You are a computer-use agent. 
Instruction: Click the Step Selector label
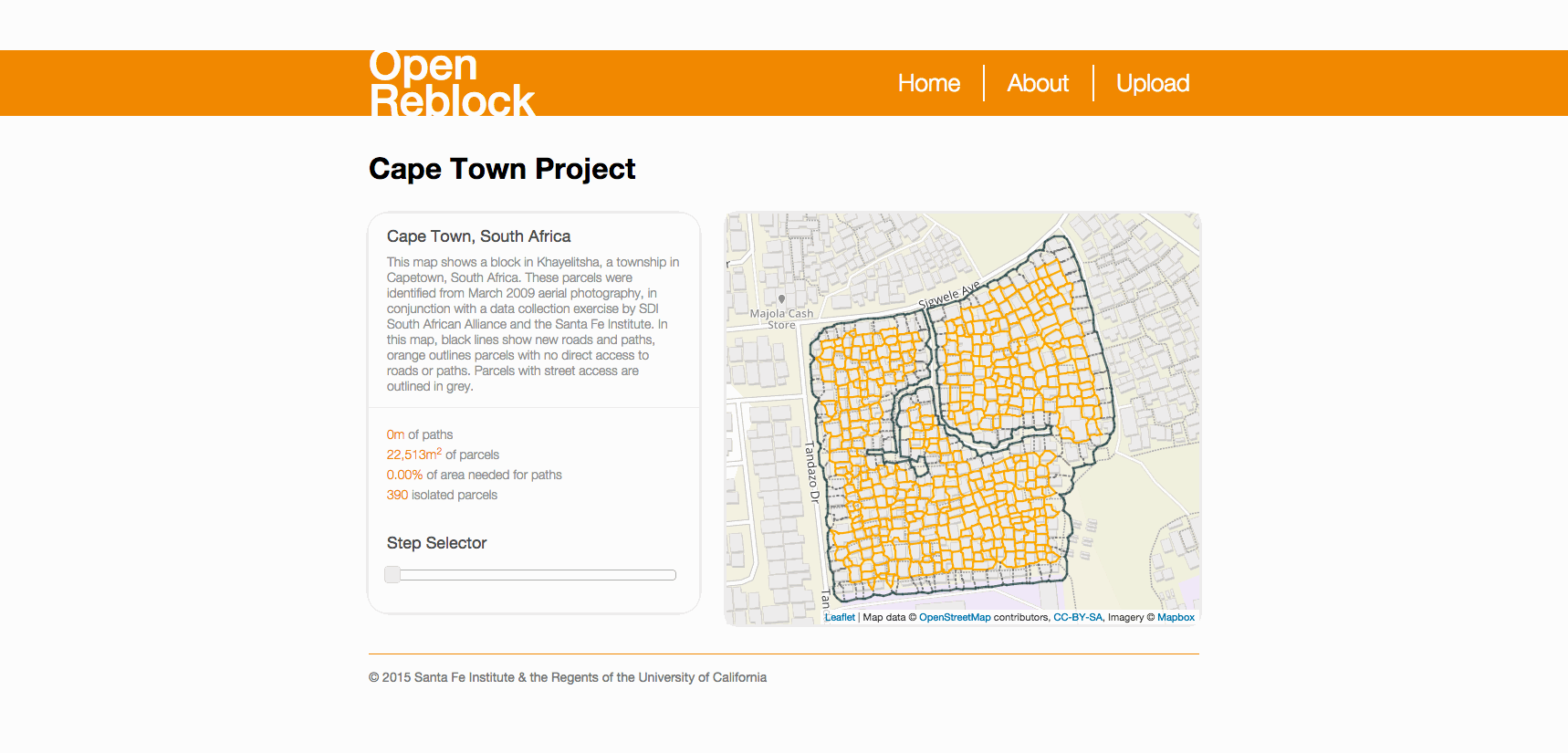436,543
